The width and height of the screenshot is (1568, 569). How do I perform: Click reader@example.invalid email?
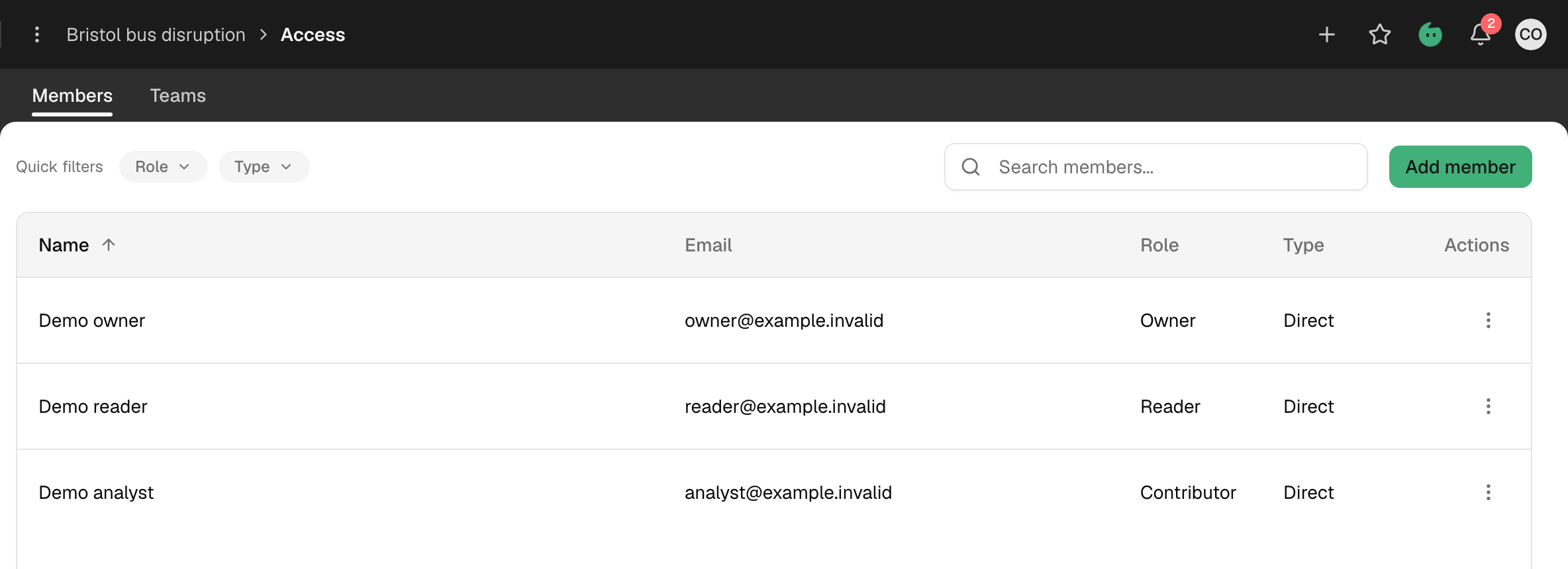tap(785, 406)
